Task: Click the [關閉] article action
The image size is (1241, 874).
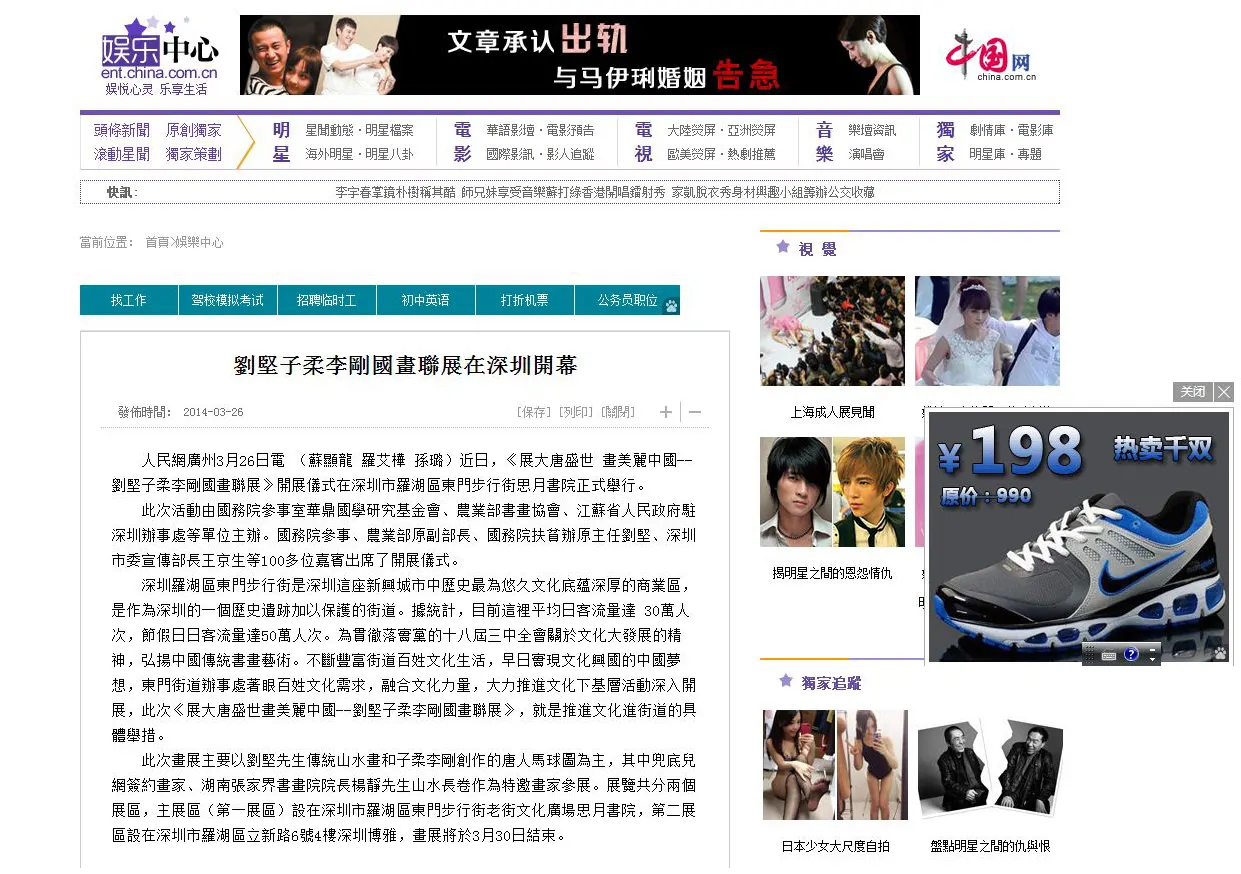Action: tap(618, 412)
